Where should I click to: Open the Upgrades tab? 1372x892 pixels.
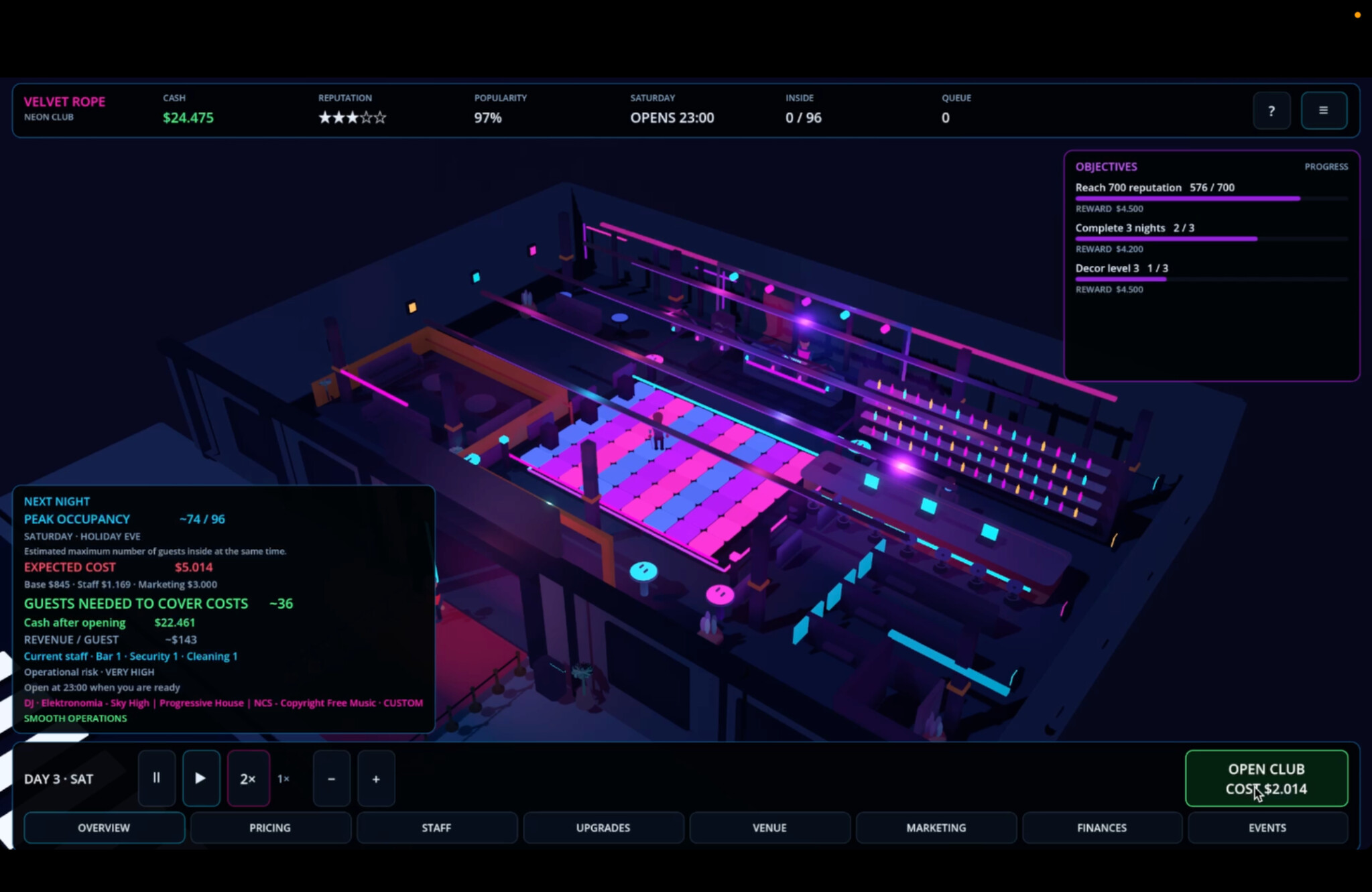[x=603, y=828]
